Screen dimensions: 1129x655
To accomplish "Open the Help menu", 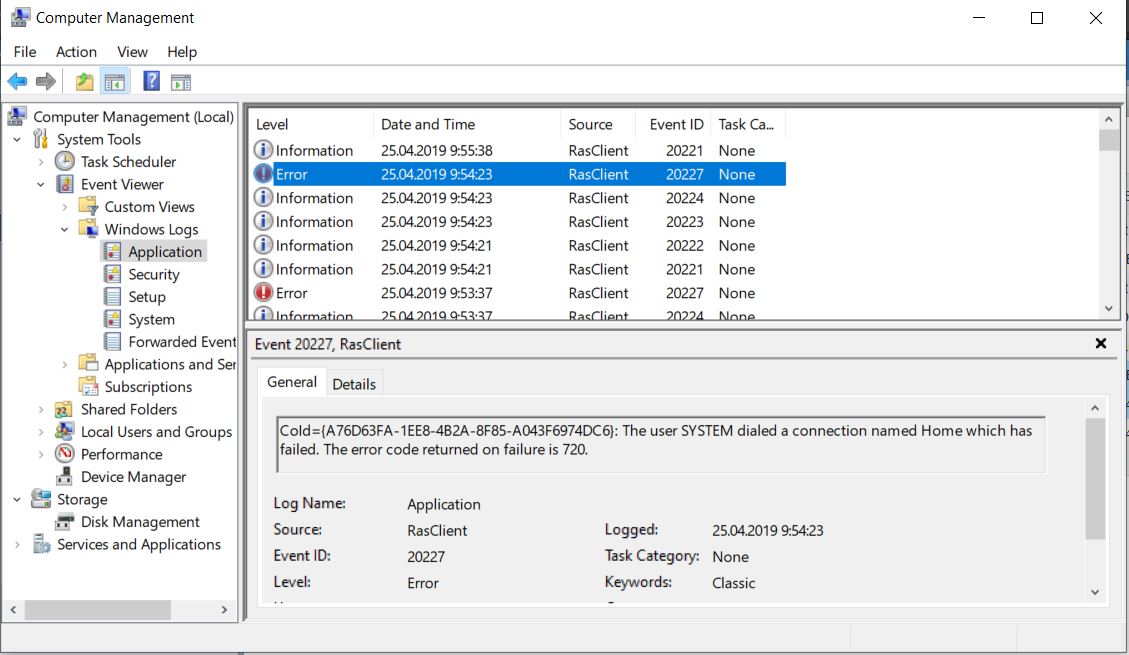I will (182, 52).
